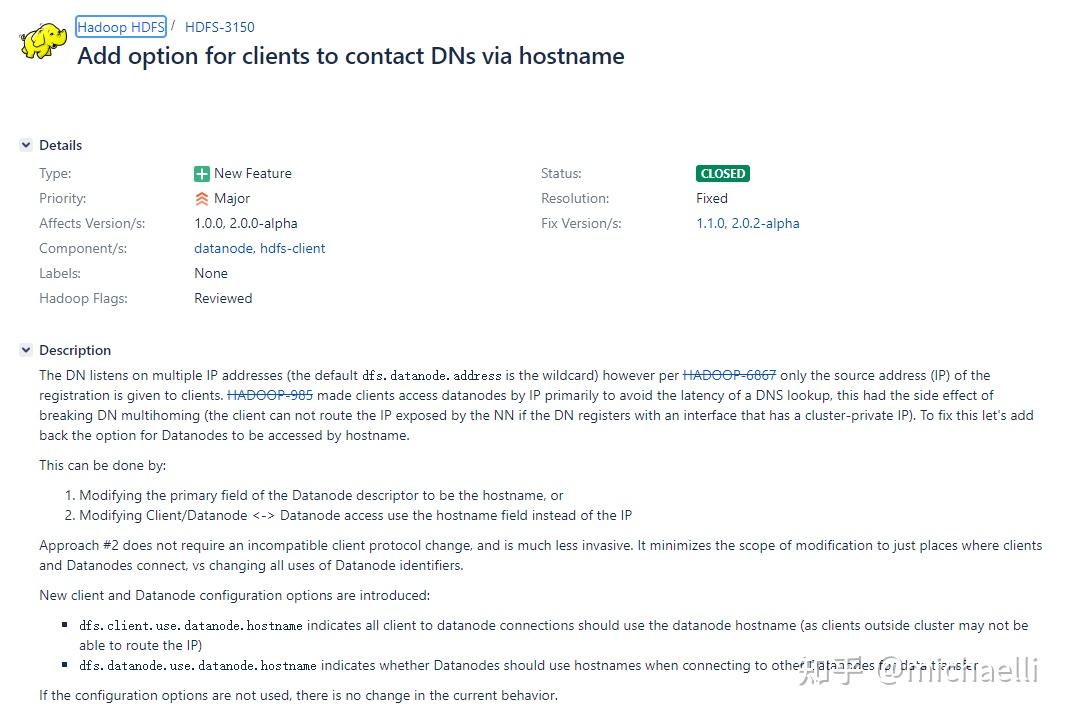Expand the Details disclosure chevron
Screen dimensions: 1066x715
tap(25, 145)
